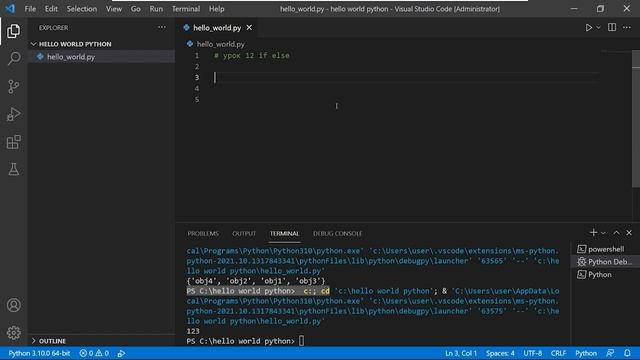Image resolution: width=640 pixels, height=360 pixels.
Task: Open the Go menu
Action: [x=136, y=9]
